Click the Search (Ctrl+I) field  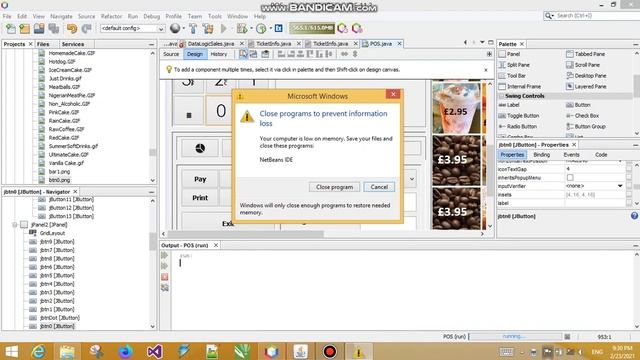596,16
